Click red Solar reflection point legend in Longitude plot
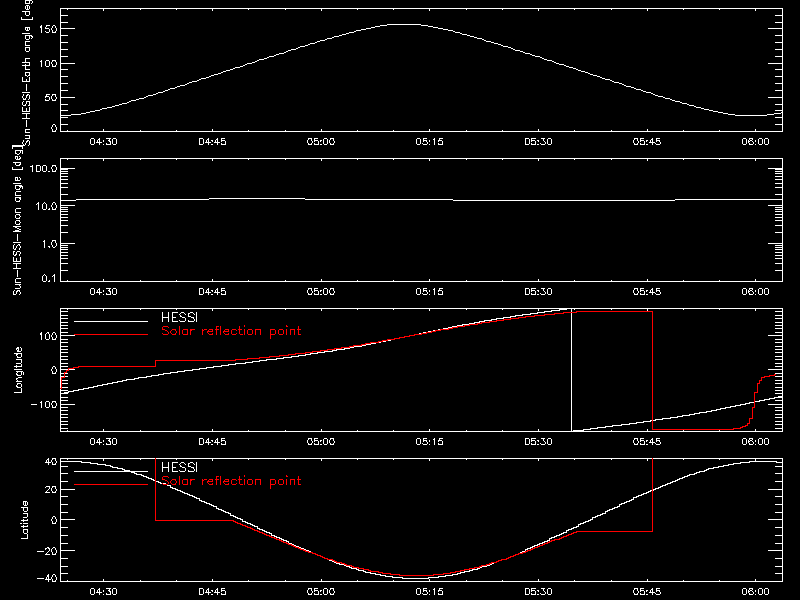Screen dimensions: 800x600 (231, 331)
